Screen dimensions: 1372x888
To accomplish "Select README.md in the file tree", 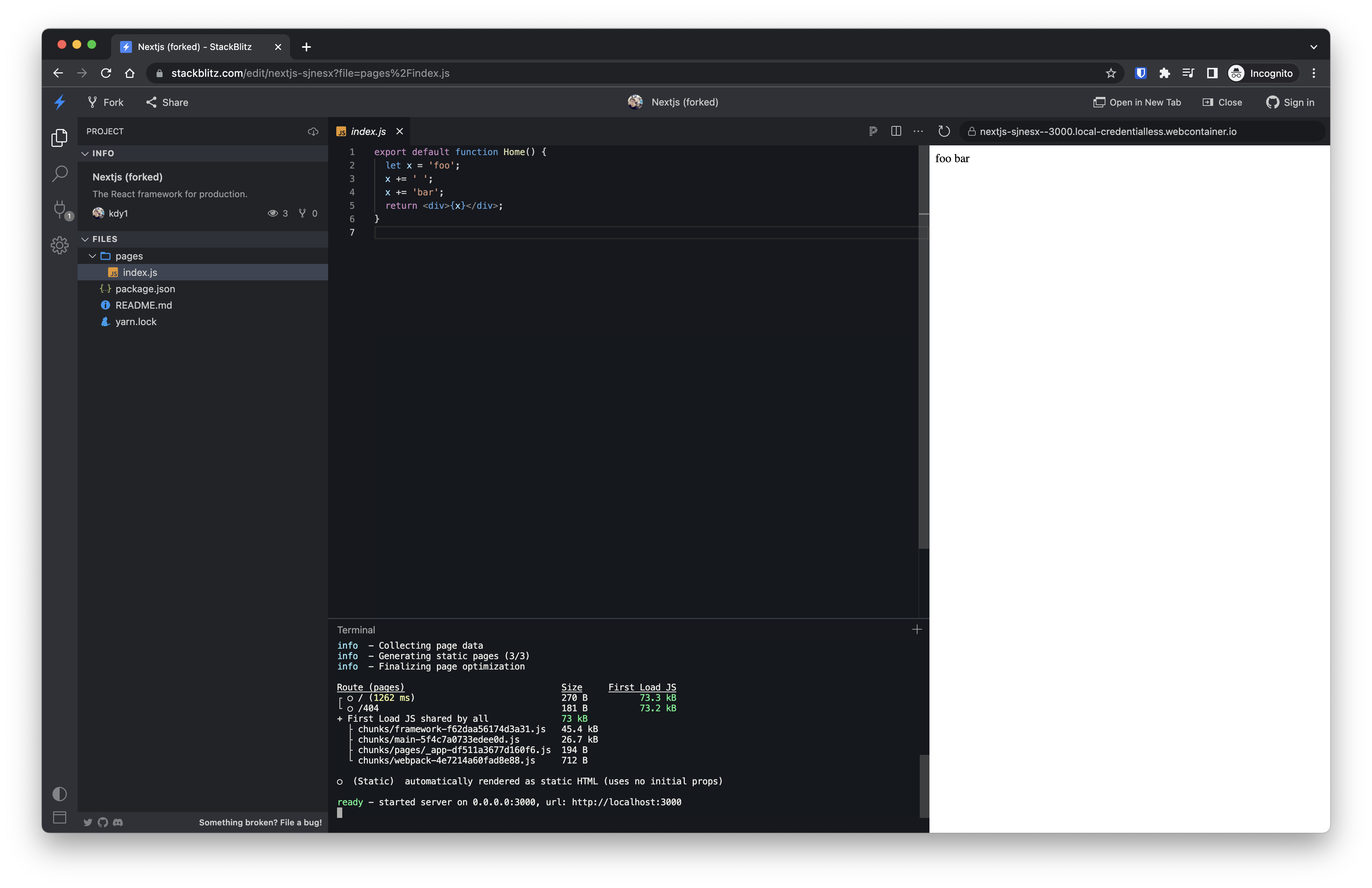I will point(143,305).
